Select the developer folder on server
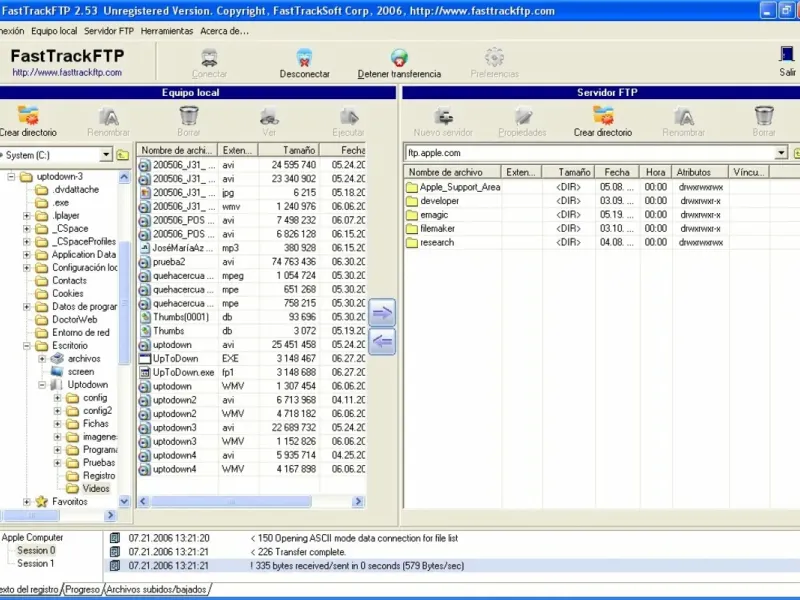Viewport: 800px width, 600px height. [x=439, y=201]
